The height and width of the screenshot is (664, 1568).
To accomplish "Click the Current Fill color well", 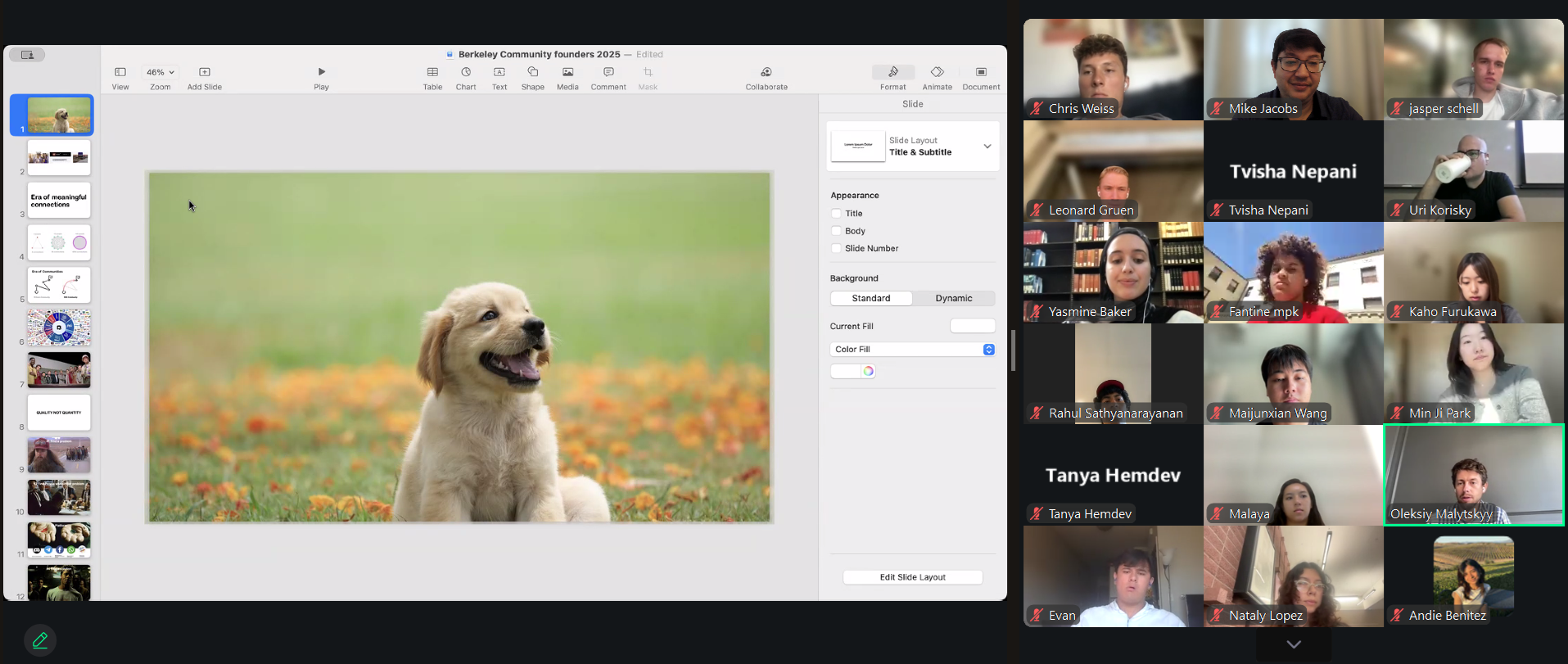I will (x=973, y=326).
